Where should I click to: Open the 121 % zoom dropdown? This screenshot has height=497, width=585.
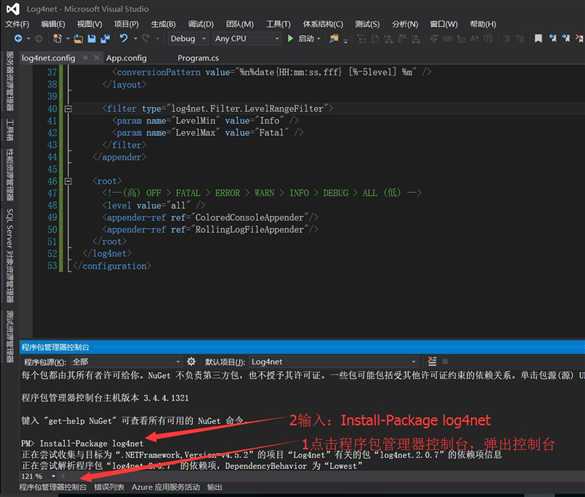tap(54, 476)
